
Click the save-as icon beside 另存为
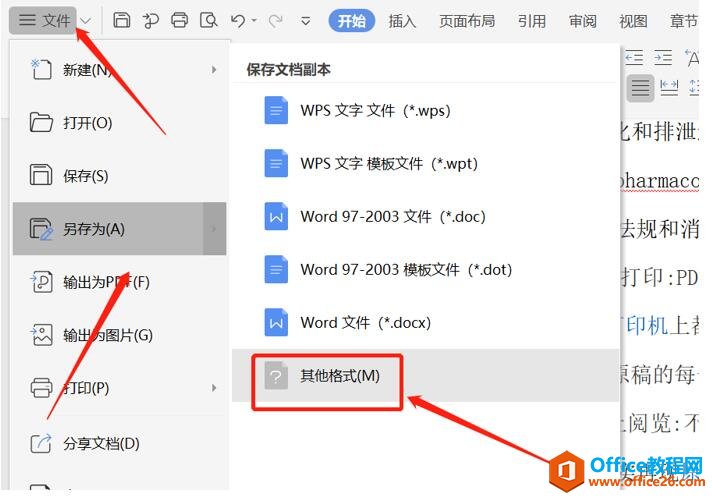41,229
